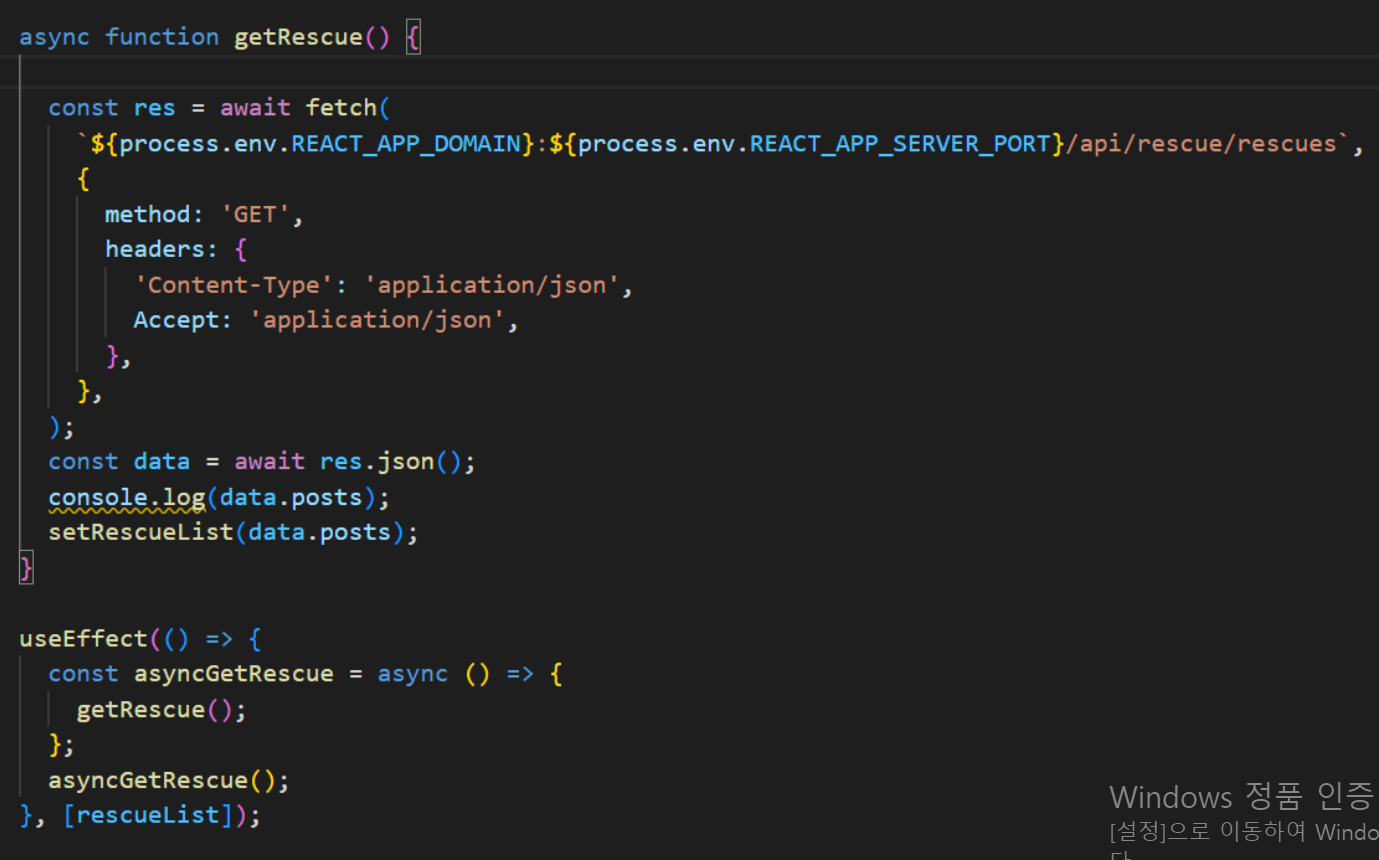1379x860 pixels.
Task: Click 'application/json' on the Content-Type line
Action: (491, 285)
